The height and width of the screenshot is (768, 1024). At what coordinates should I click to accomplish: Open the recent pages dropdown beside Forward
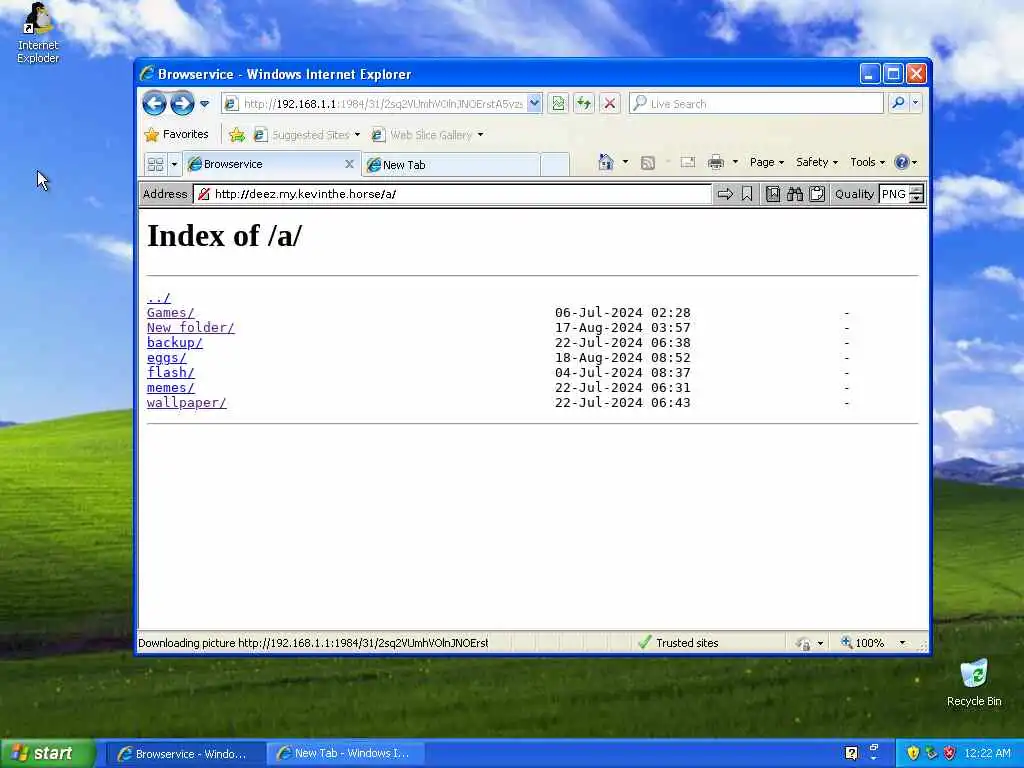click(x=204, y=103)
